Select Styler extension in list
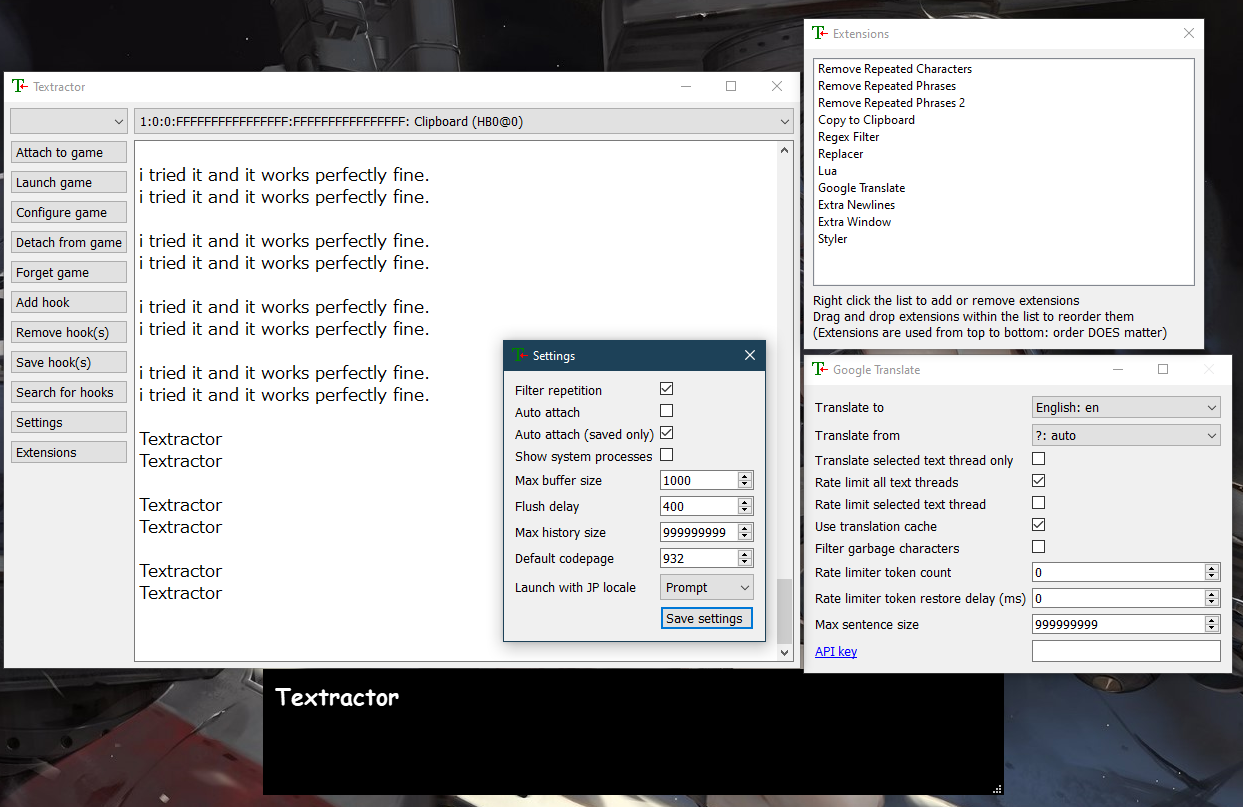This screenshot has width=1243, height=807. click(832, 239)
